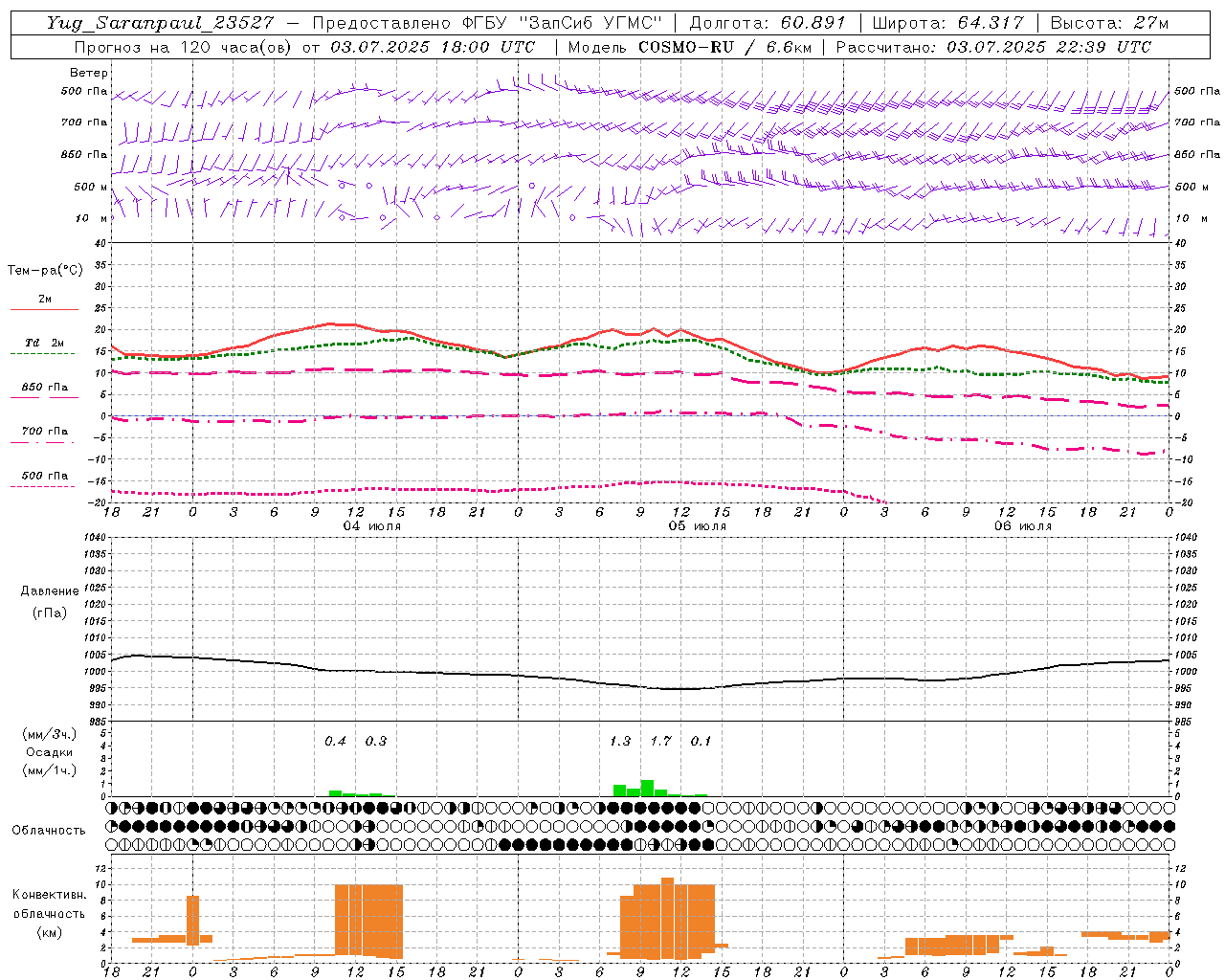Screen dimensions: 1225x980
Task: Click the (мм/1ч.) precipitation unit label
Action: click(x=50, y=770)
